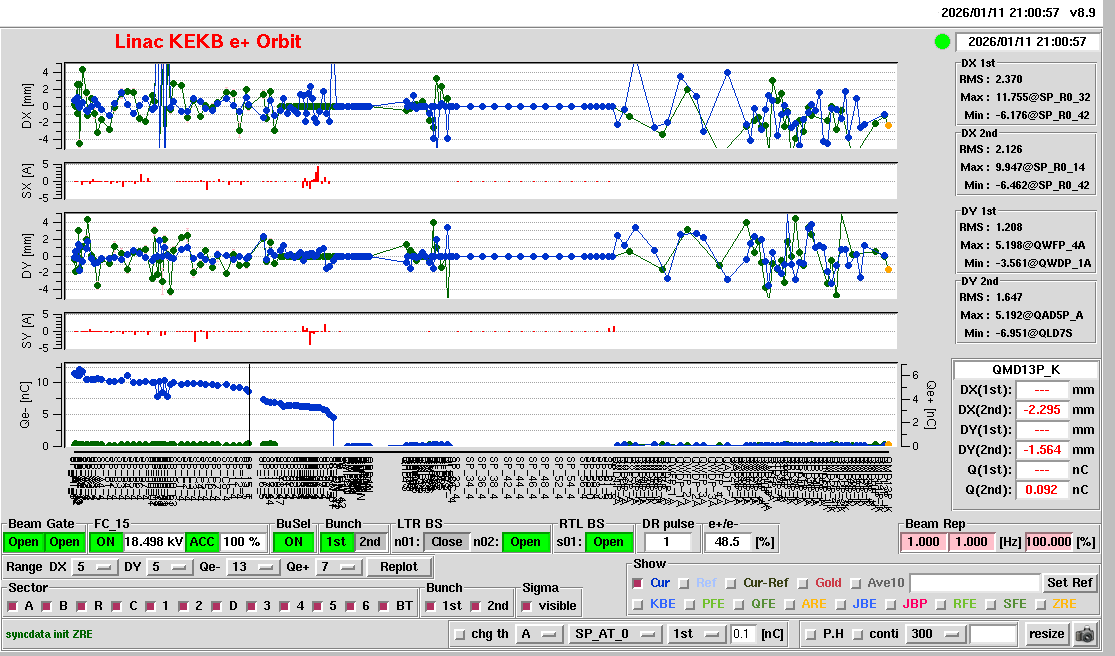Click the green status indicator light
This screenshot has height=656, width=1115.
point(941,42)
